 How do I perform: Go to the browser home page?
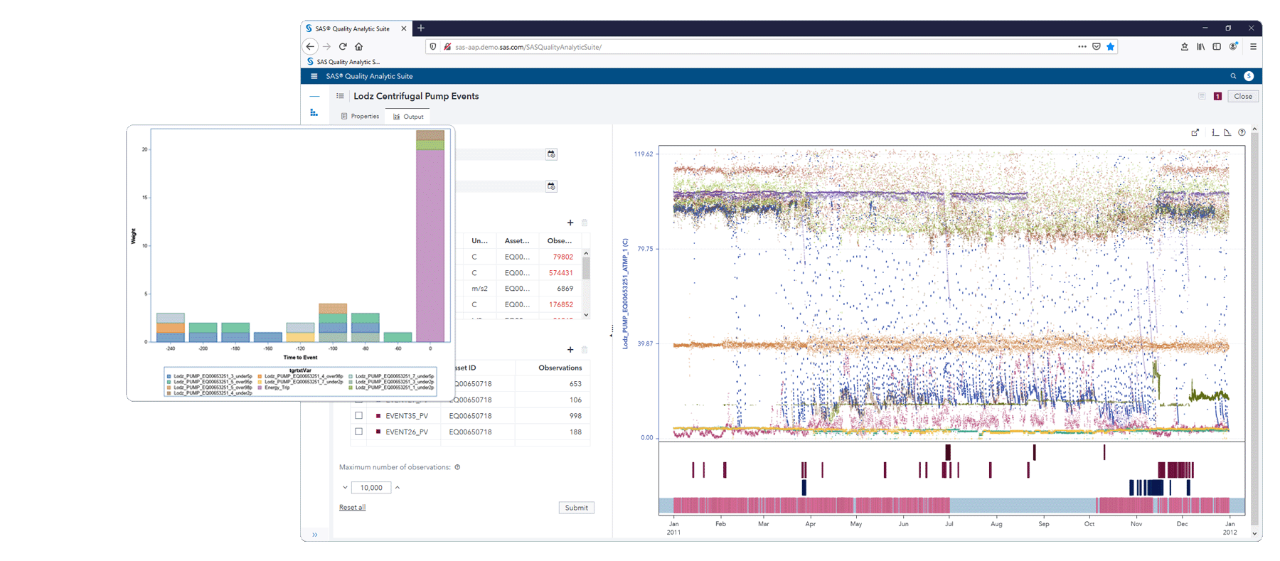point(359,47)
